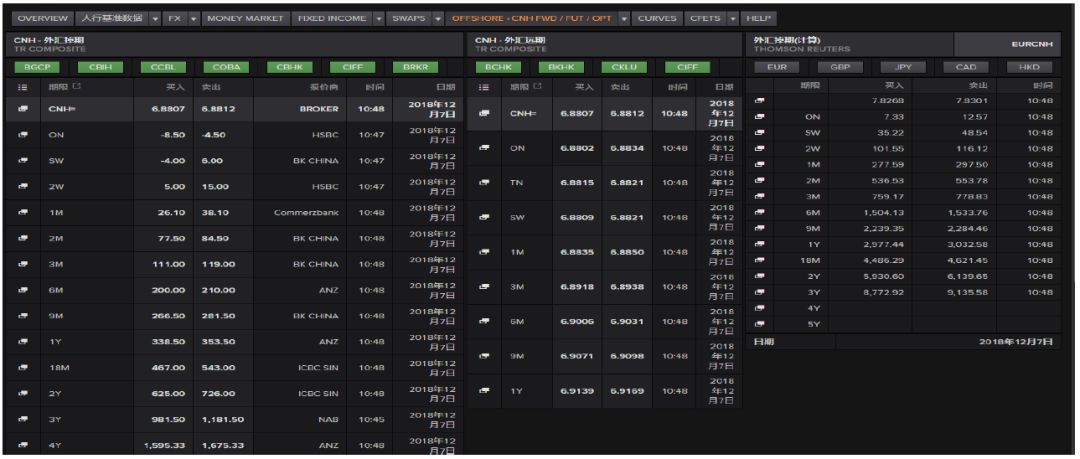The height and width of the screenshot is (459, 1080).
Task: Open the CURVES tab
Action: tap(657, 19)
